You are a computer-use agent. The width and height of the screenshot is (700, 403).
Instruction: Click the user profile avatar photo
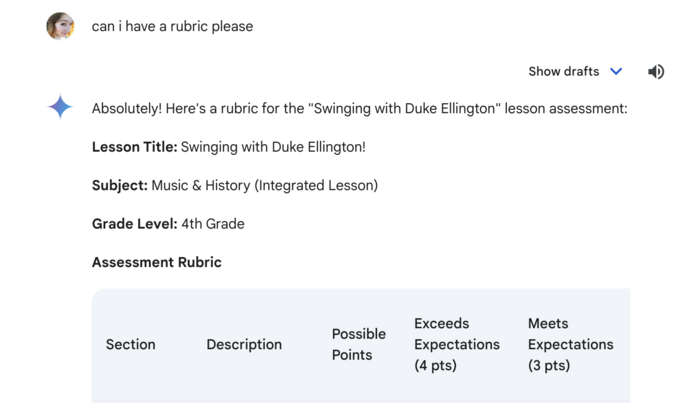(x=60, y=26)
